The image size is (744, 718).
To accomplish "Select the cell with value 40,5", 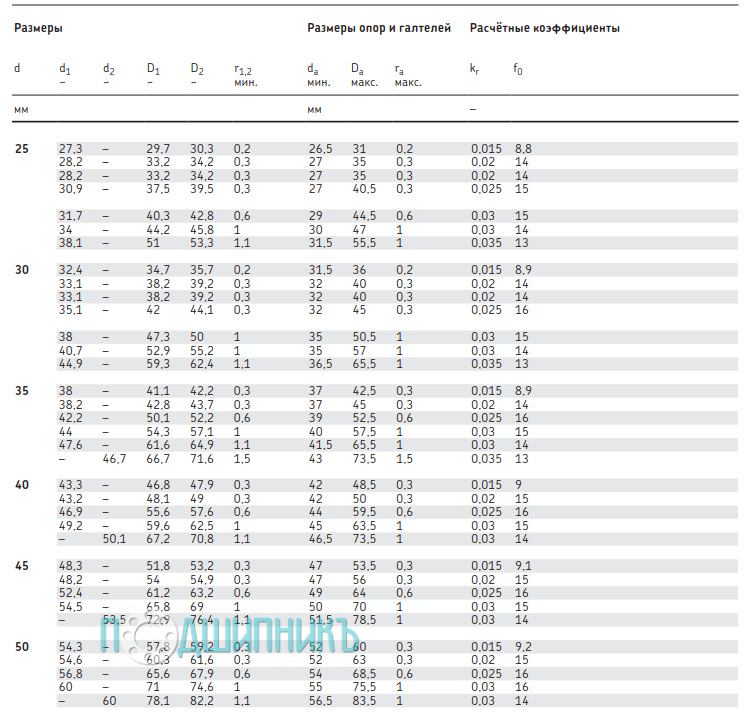I will tap(364, 189).
